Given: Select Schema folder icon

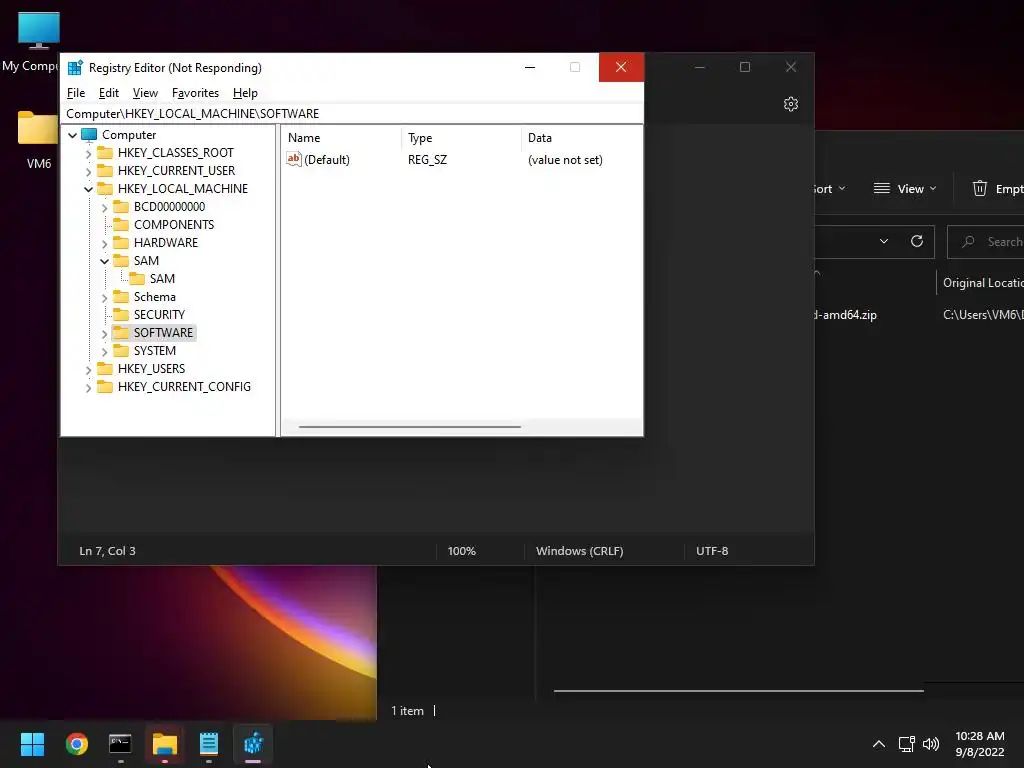Looking at the screenshot, I should (121, 296).
